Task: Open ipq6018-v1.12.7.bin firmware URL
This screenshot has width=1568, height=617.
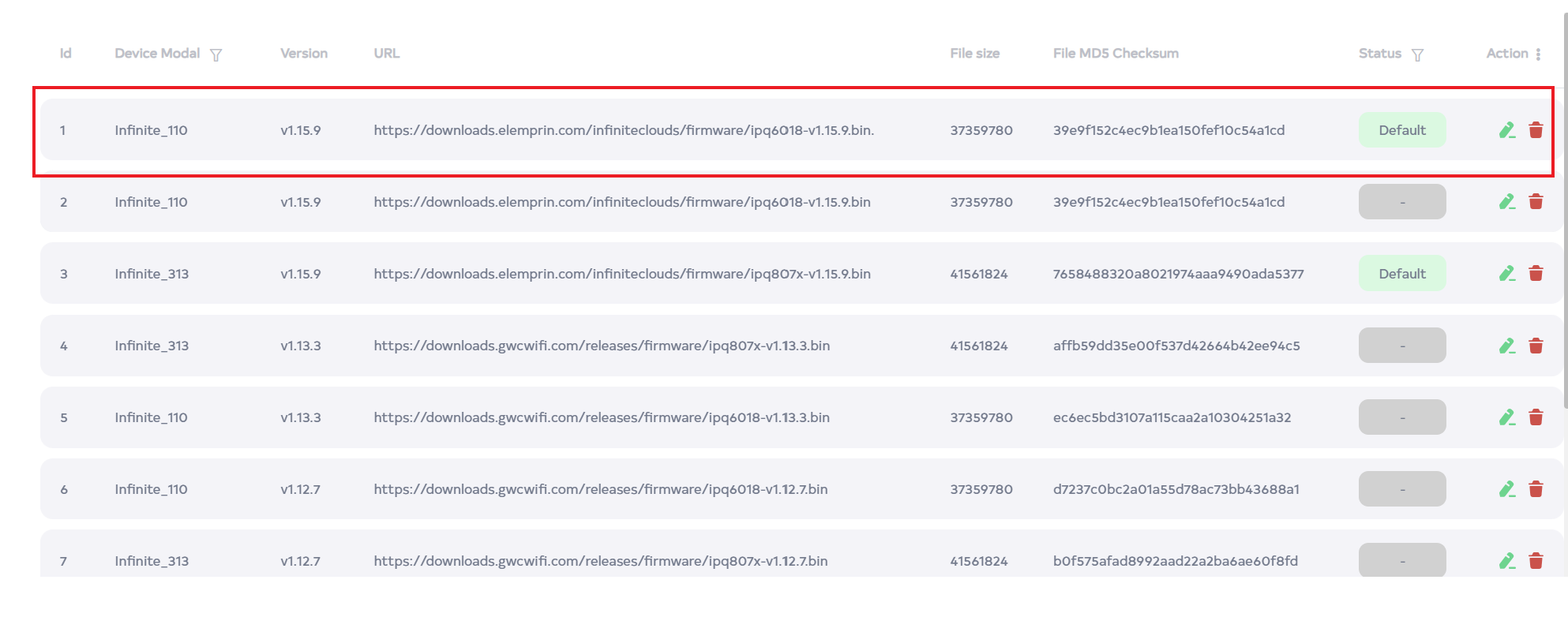Action: [600, 489]
